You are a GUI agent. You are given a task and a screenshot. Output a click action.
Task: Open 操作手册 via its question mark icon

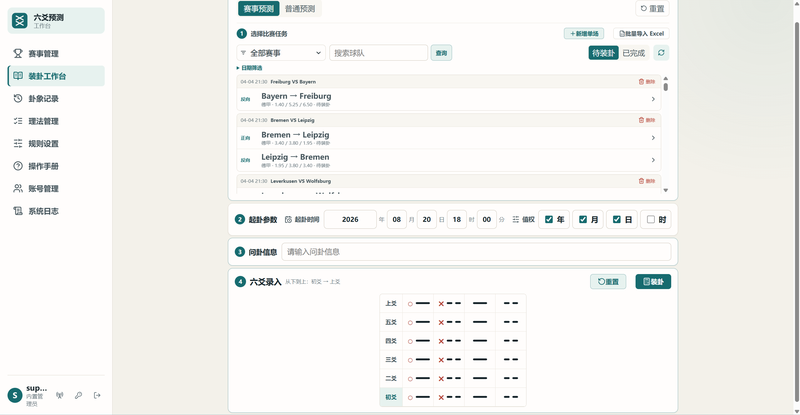[18, 165]
